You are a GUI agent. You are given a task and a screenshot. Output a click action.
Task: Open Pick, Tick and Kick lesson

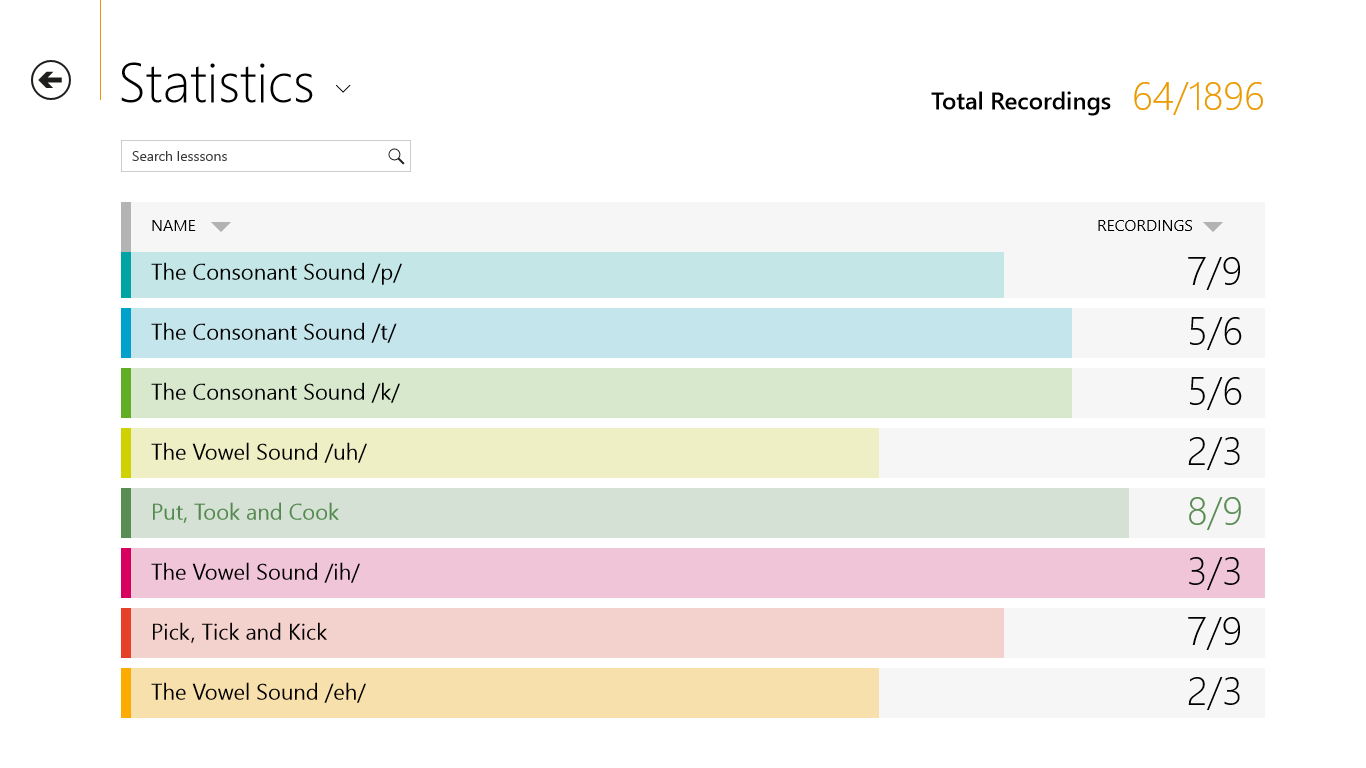point(239,633)
